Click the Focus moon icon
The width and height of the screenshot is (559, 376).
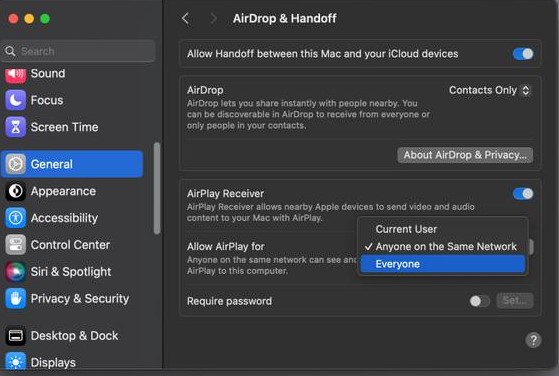point(15,100)
